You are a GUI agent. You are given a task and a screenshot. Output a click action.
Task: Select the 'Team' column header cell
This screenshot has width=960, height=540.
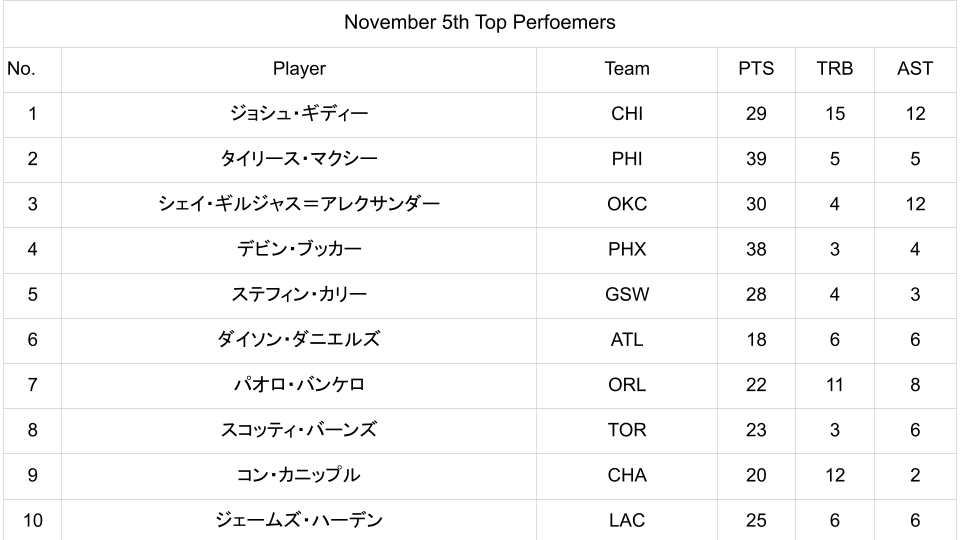pos(627,69)
